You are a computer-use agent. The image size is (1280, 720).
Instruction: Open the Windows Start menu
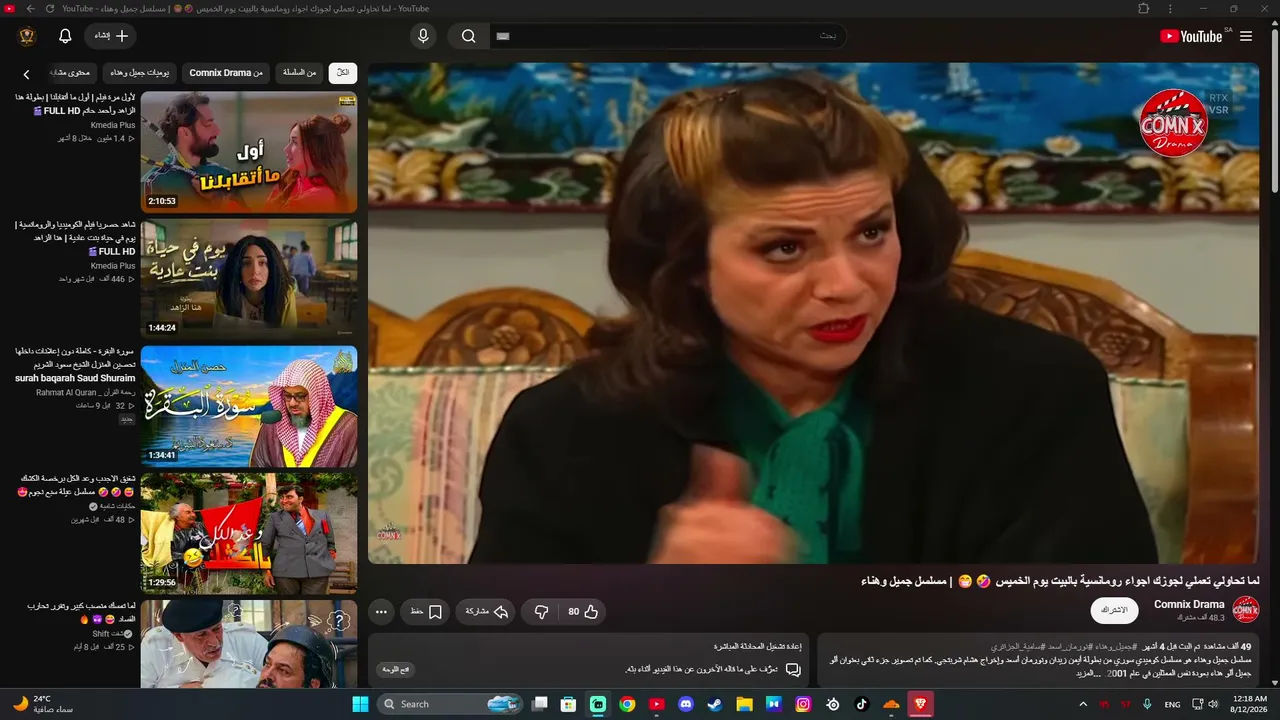(x=360, y=704)
